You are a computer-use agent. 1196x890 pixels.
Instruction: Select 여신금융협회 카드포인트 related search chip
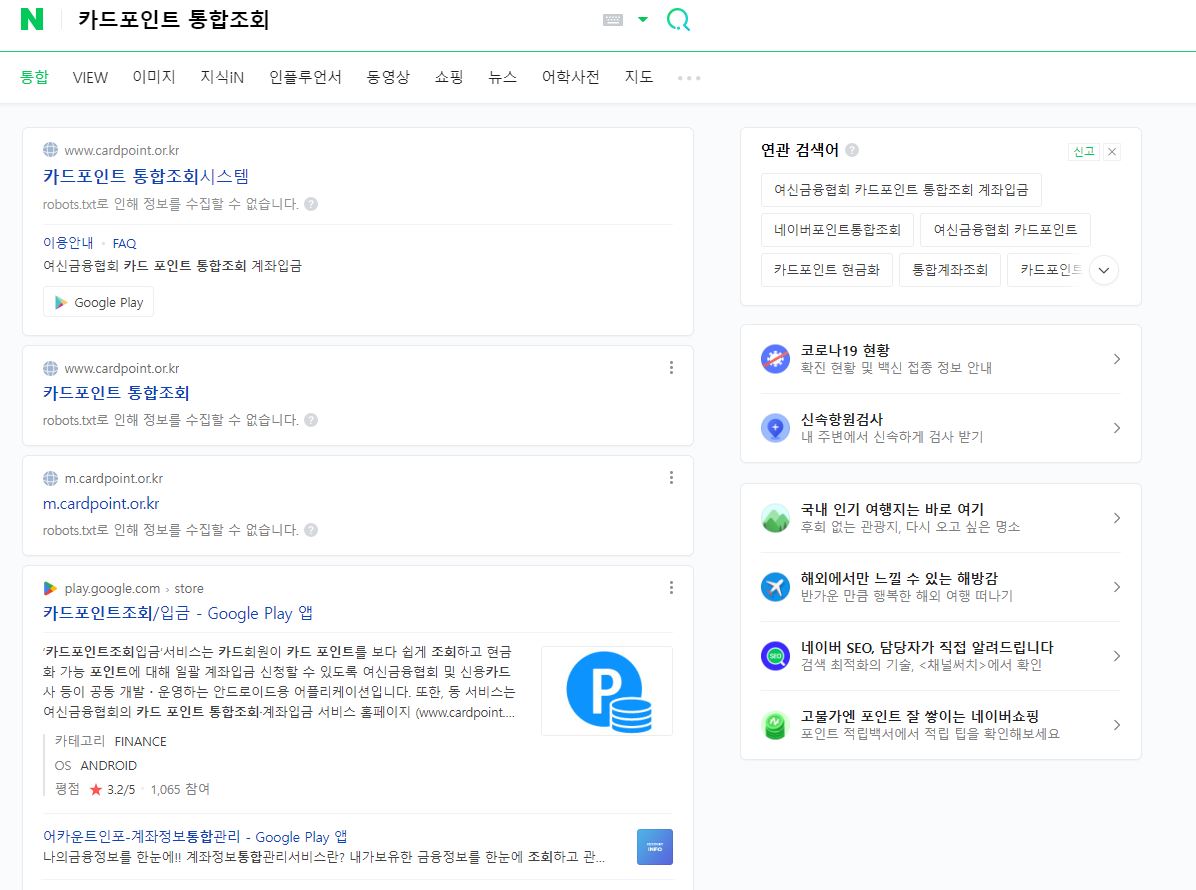click(1005, 230)
